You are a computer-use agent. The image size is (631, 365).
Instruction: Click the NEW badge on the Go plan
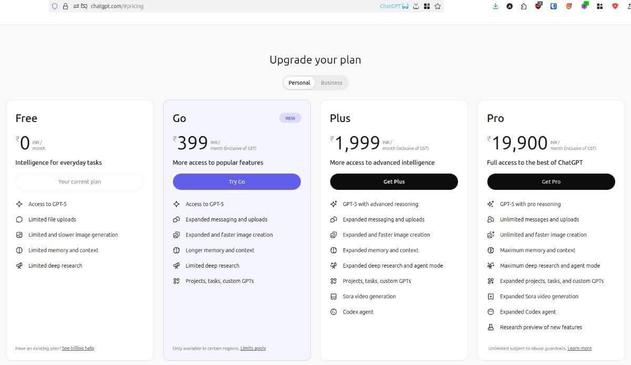(290, 118)
